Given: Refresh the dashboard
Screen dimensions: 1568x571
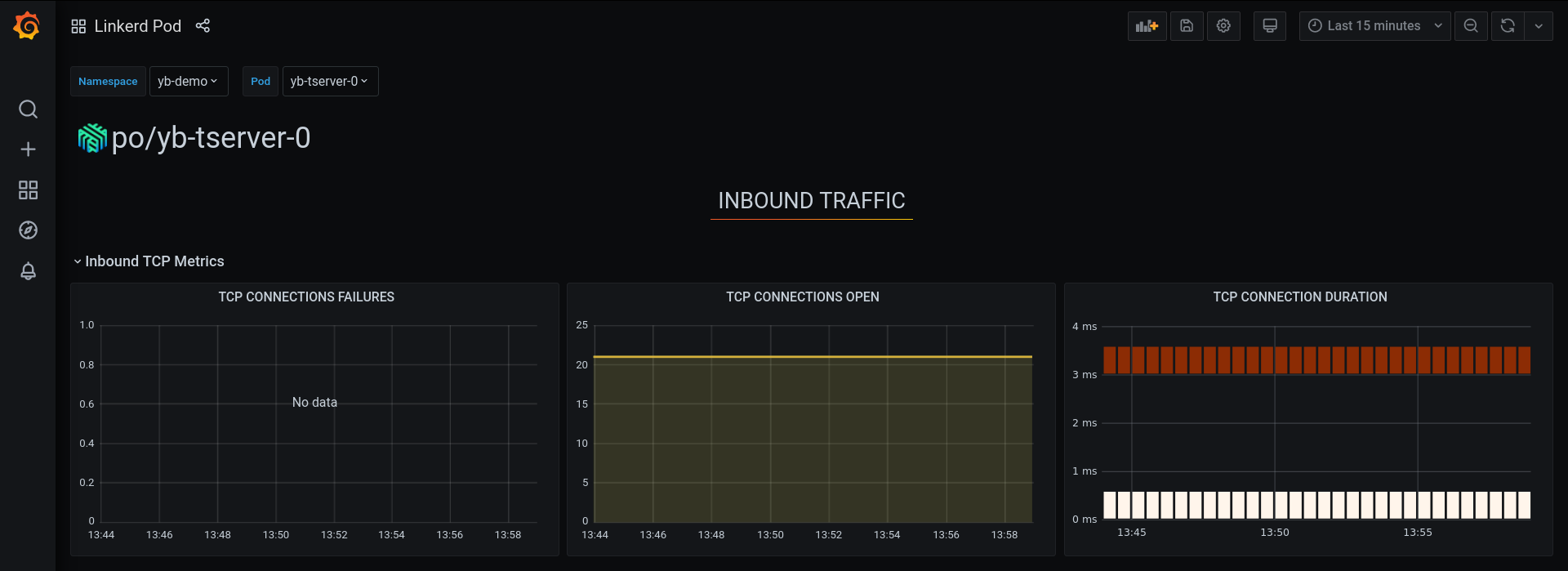Looking at the screenshot, I should [x=1508, y=26].
